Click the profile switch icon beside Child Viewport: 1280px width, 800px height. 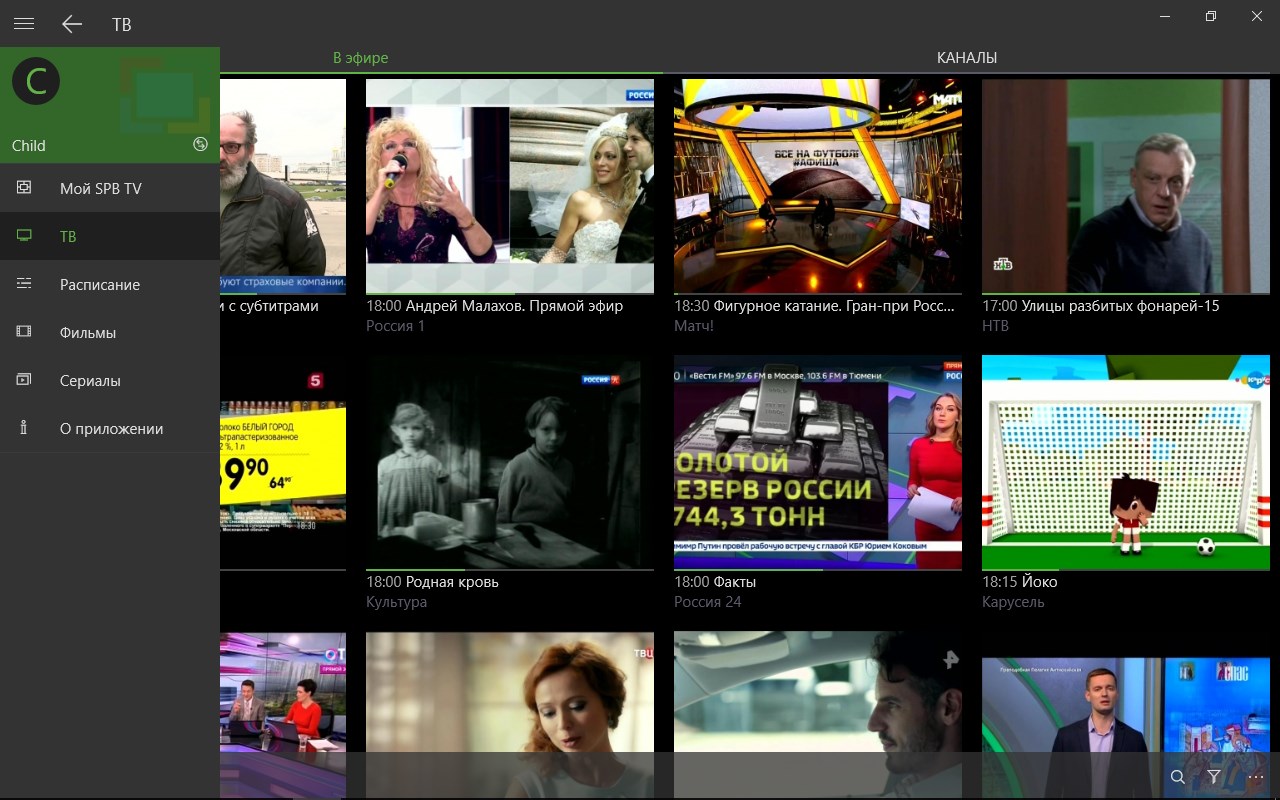pos(200,143)
